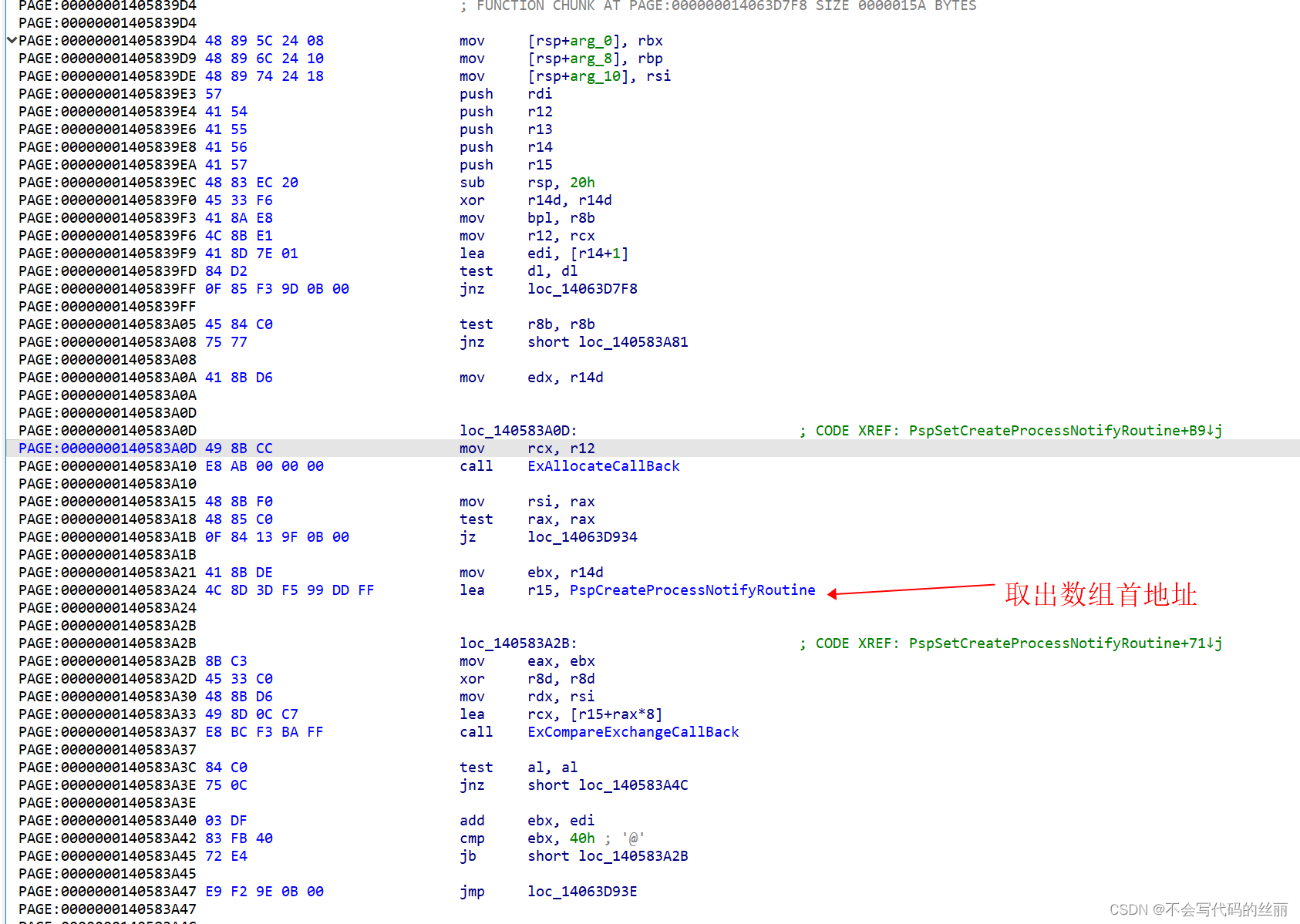
Task: Select opcode bytes 0F 85 F3 9D 0B 00
Action: (x=277, y=289)
